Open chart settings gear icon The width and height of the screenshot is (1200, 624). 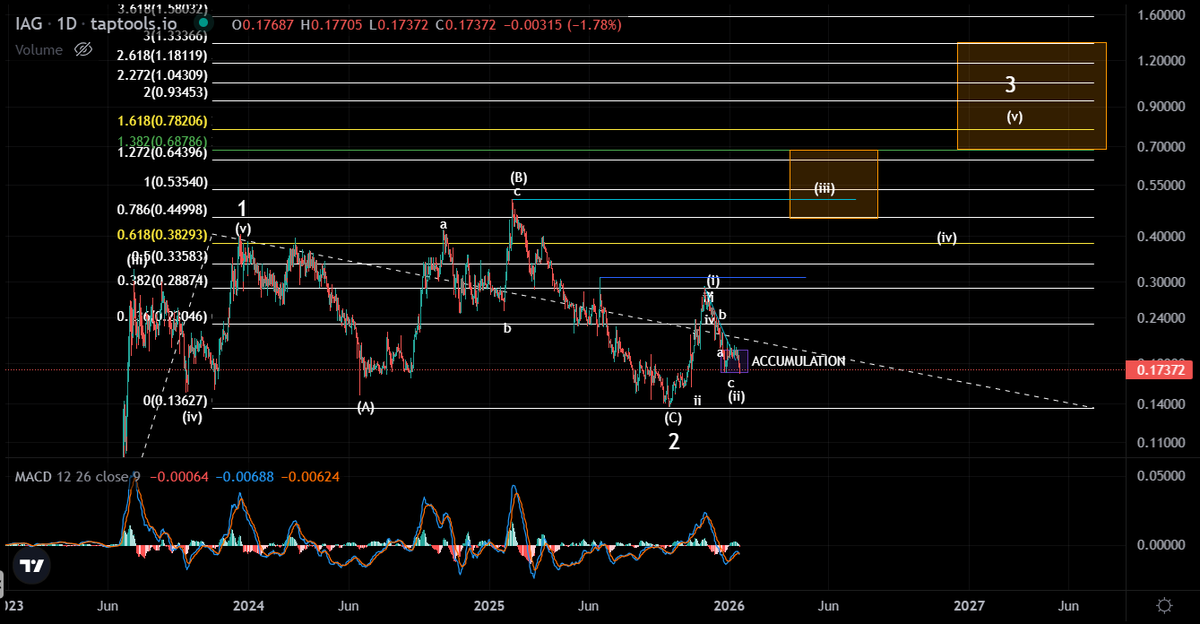[x=1164, y=606]
